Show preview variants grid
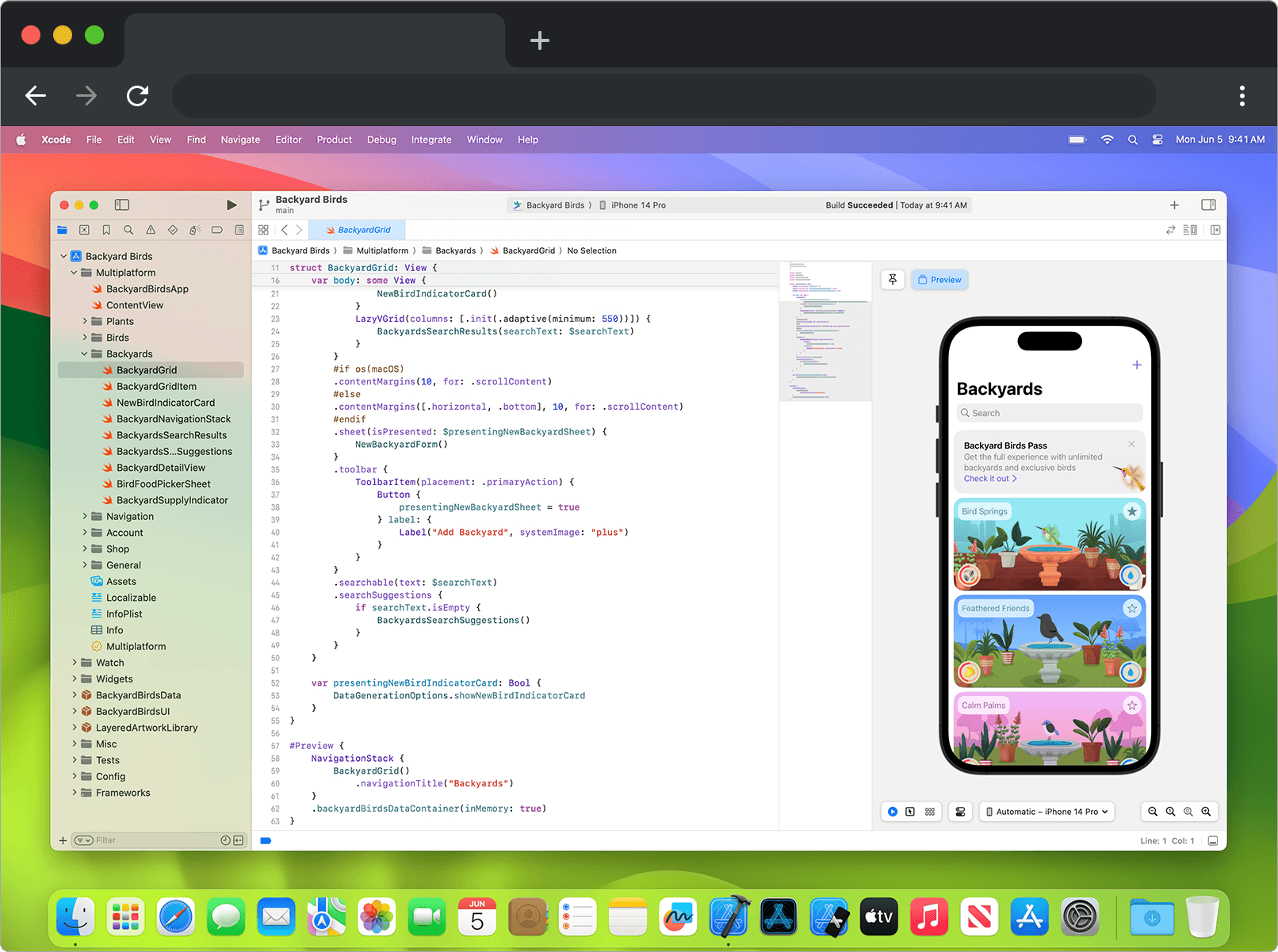Image resolution: width=1278 pixels, height=952 pixels. (x=930, y=812)
